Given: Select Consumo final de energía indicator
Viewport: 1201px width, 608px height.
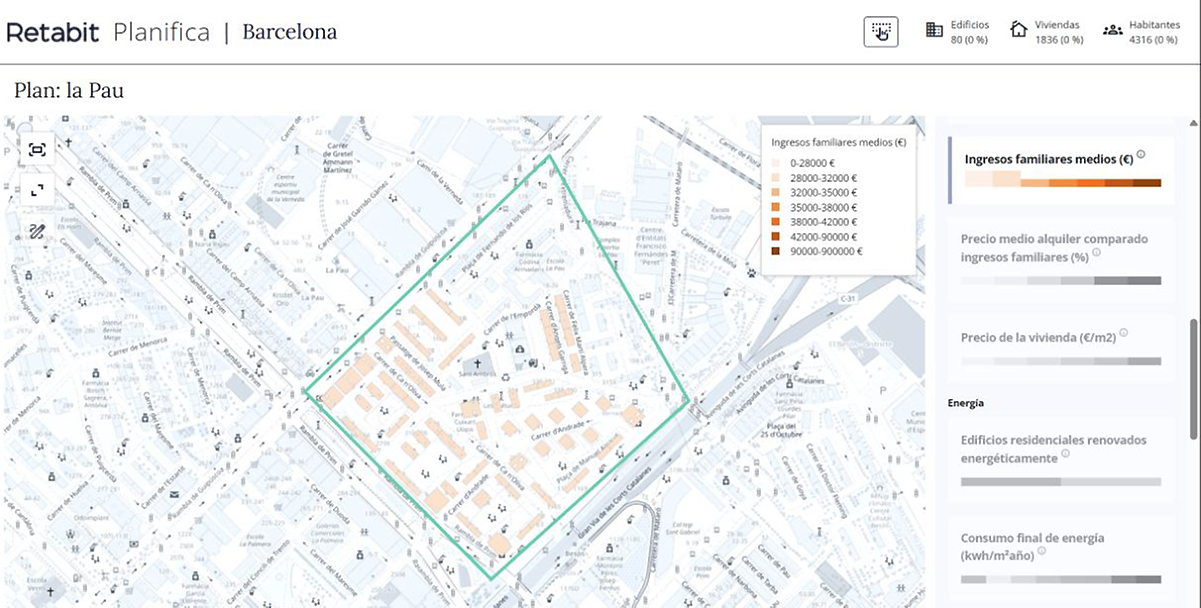Looking at the screenshot, I should pos(1060,557).
